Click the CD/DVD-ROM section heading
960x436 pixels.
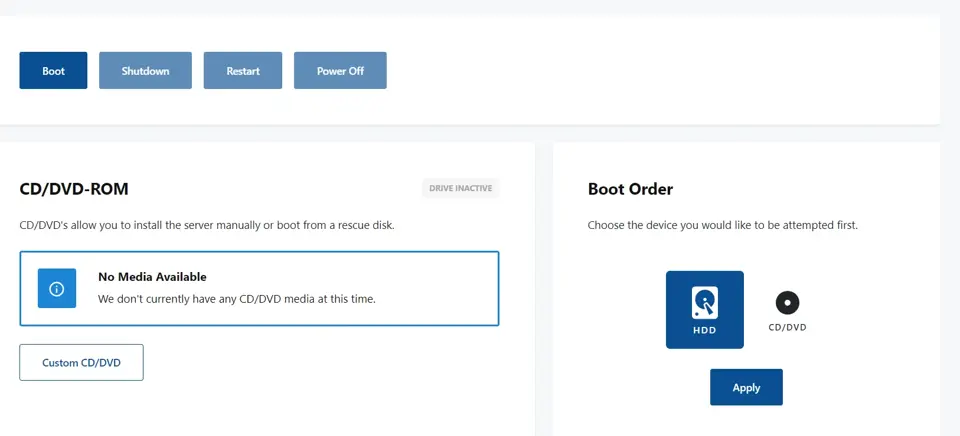click(74, 189)
